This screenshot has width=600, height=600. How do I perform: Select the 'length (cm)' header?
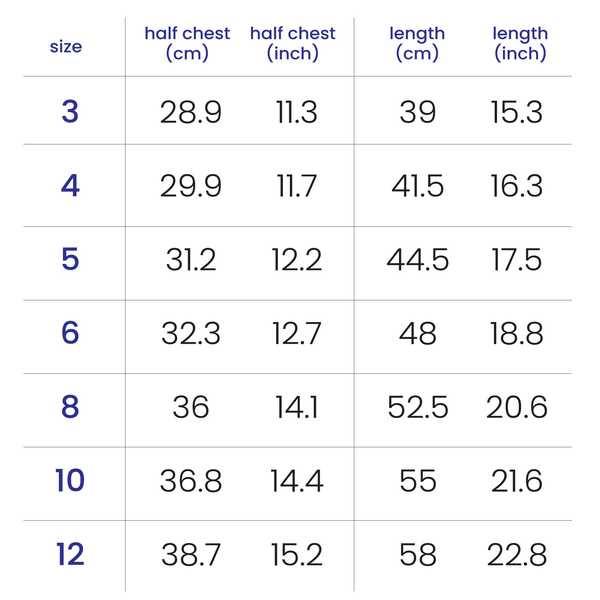[417, 43]
